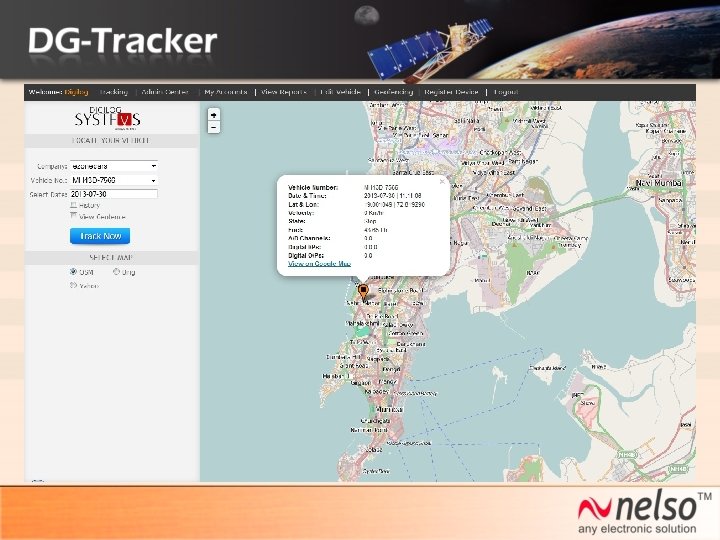This screenshot has width=720, height=540.
Task: Click the Select Date input field
Action: (x=114, y=194)
